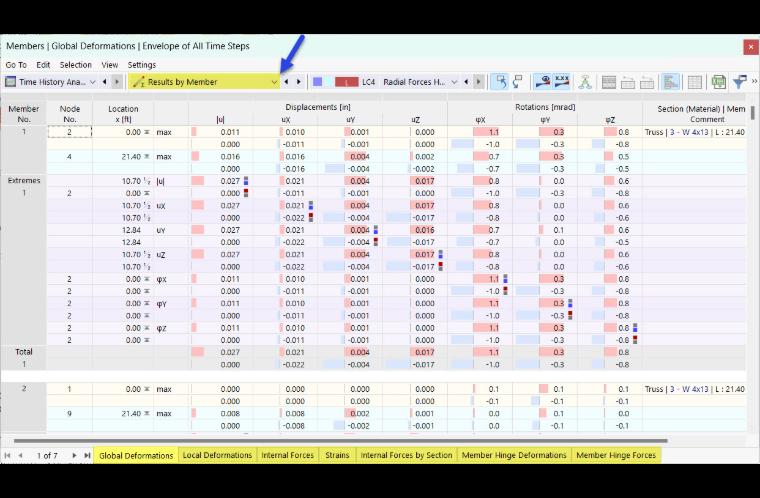Click the vertical scrollbar at right edge
Screen dimensions: 760x498
(753, 112)
